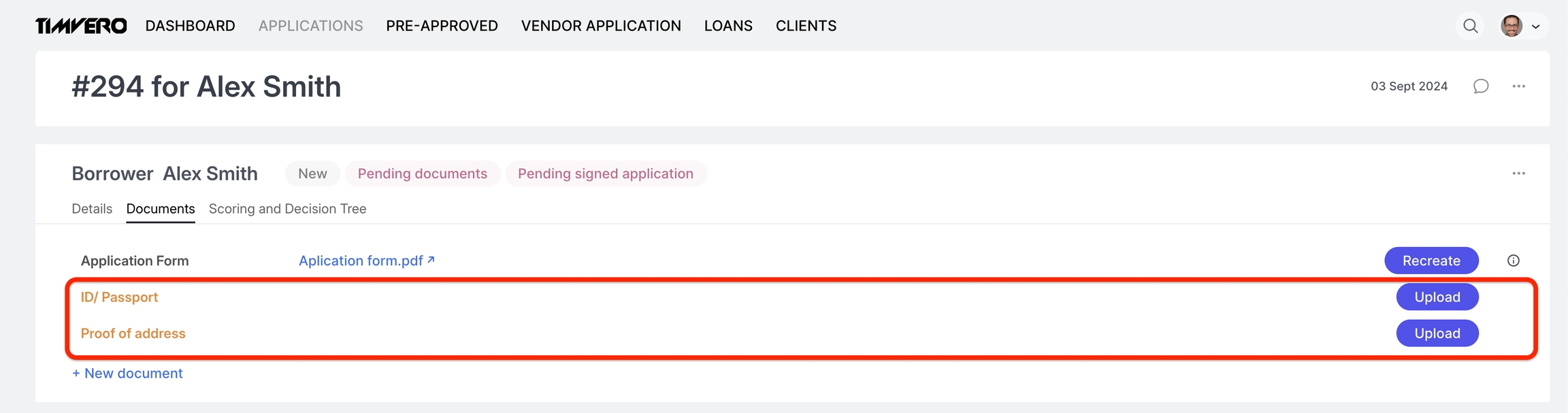Navigate to Pre-Approved section

(x=442, y=26)
